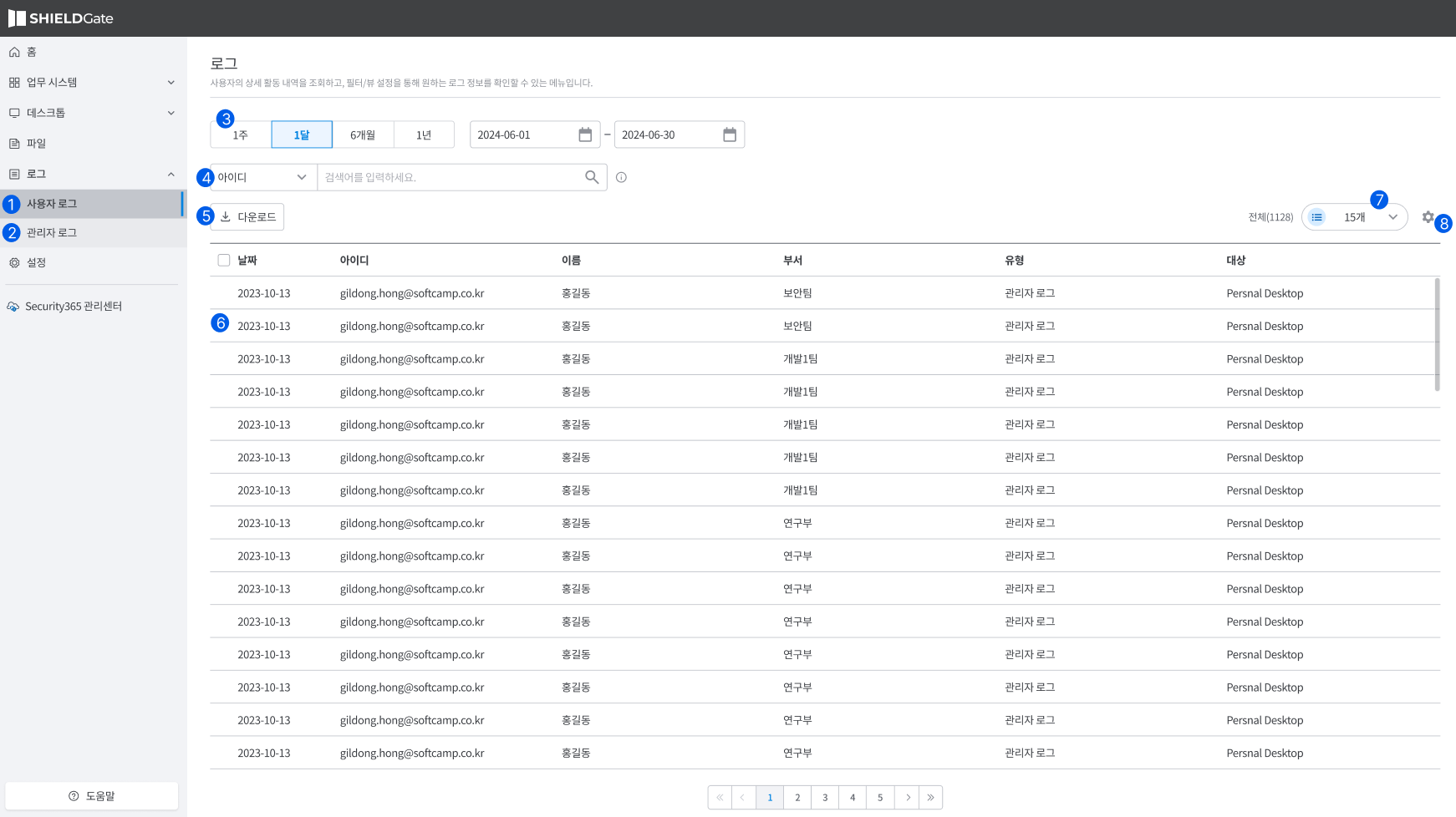Open start date calendar picker icon
Viewport: 1456px width, 817px height.
point(585,134)
